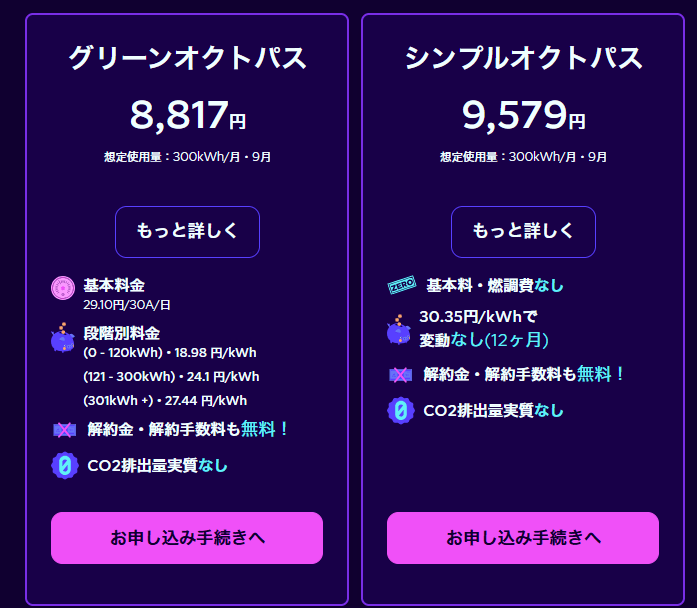Click the 変動なし(12ヶ月) text
Screen dimensions: 697x608
click(483, 340)
